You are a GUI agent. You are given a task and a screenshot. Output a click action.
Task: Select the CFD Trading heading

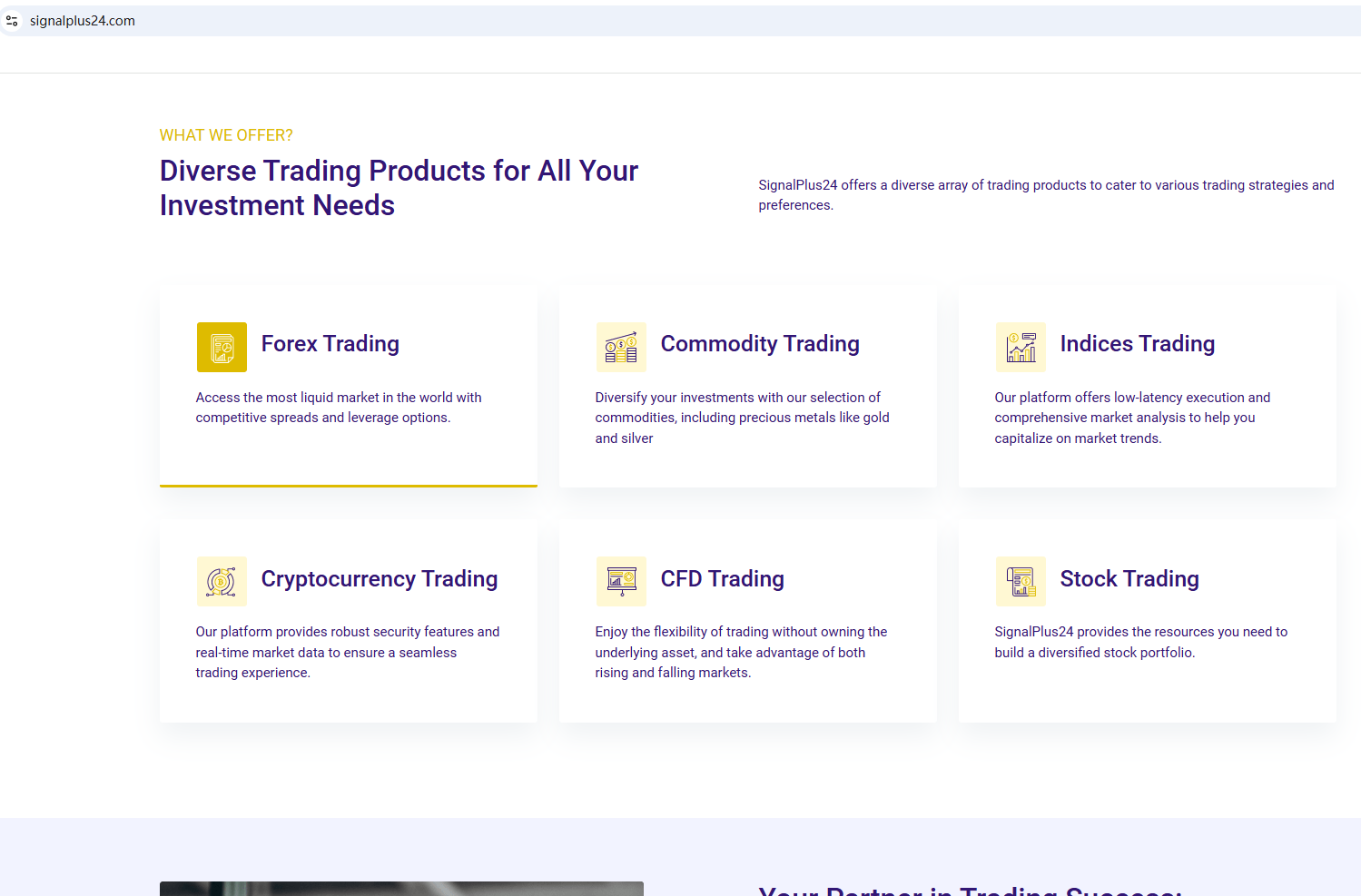click(722, 579)
